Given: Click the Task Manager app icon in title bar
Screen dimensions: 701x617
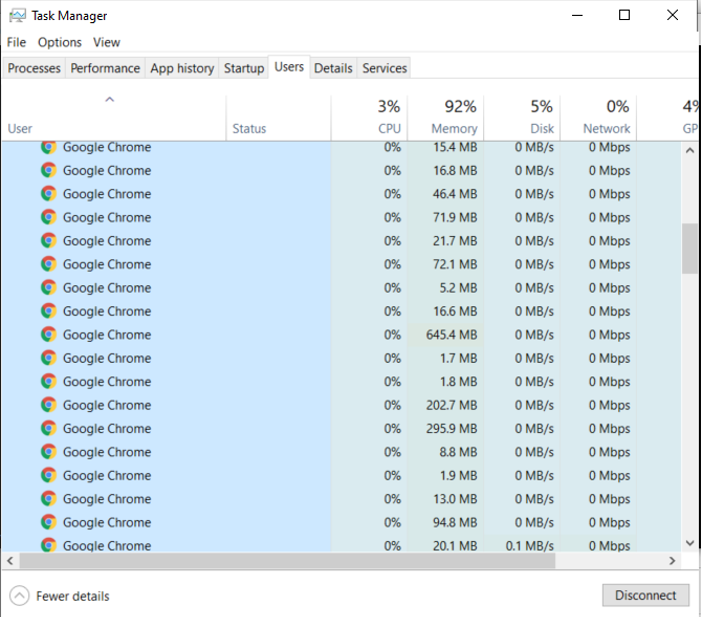Looking at the screenshot, I should pyautogui.click(x=17, y=16).
